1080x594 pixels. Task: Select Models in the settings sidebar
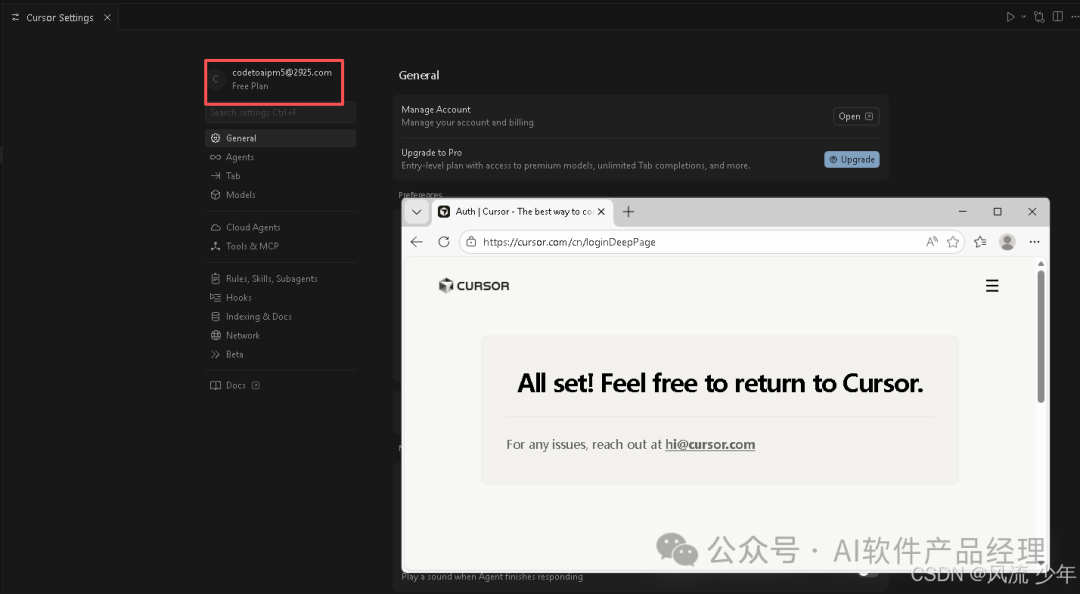pyautogui.click(x=240, y=195)
